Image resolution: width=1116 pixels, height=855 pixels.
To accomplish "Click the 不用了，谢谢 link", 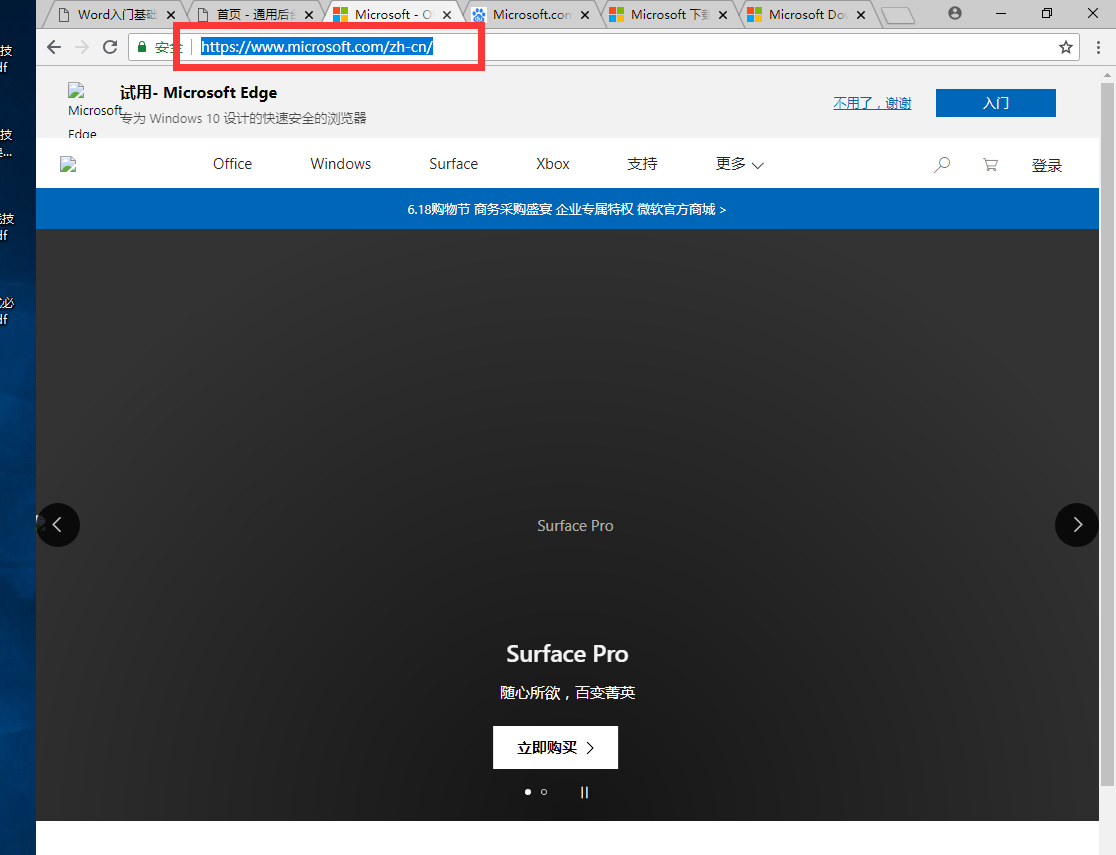I will 872,103.
